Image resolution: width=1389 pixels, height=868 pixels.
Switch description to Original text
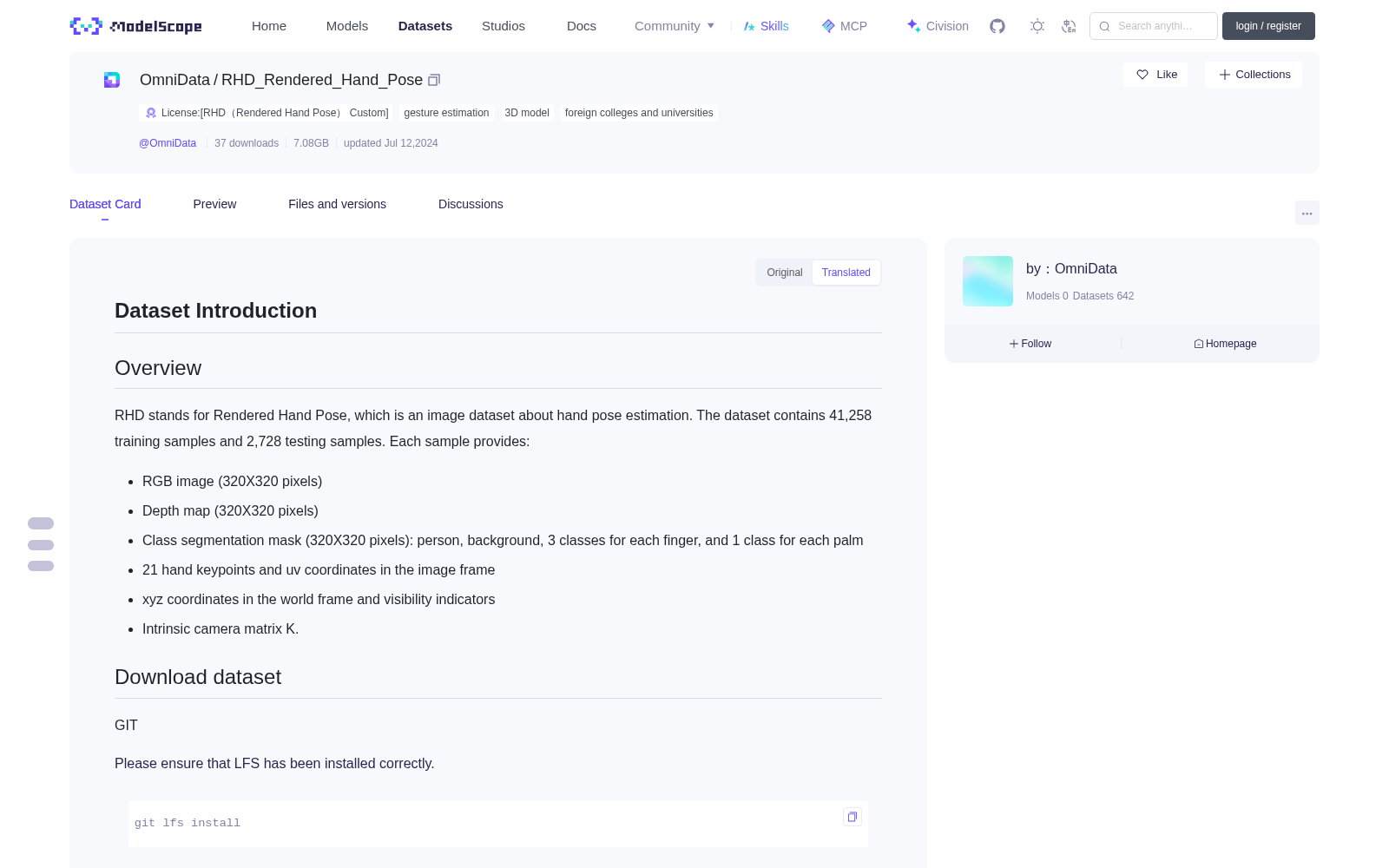[785, 273]
